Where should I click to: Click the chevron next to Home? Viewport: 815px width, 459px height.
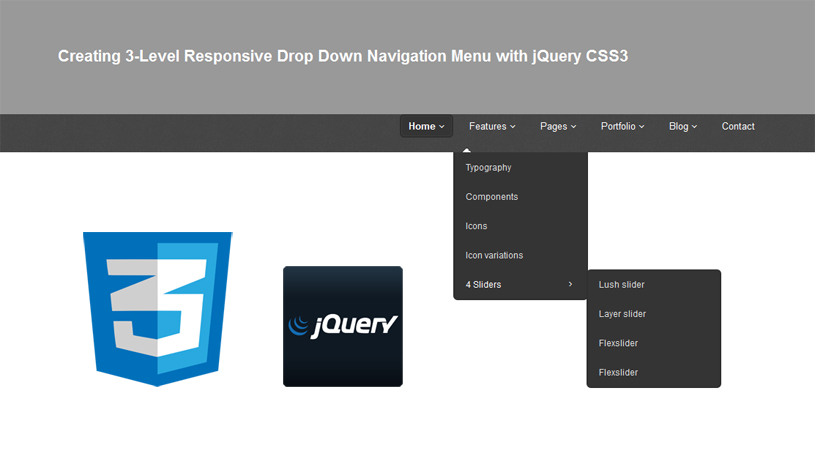(442, 127)
